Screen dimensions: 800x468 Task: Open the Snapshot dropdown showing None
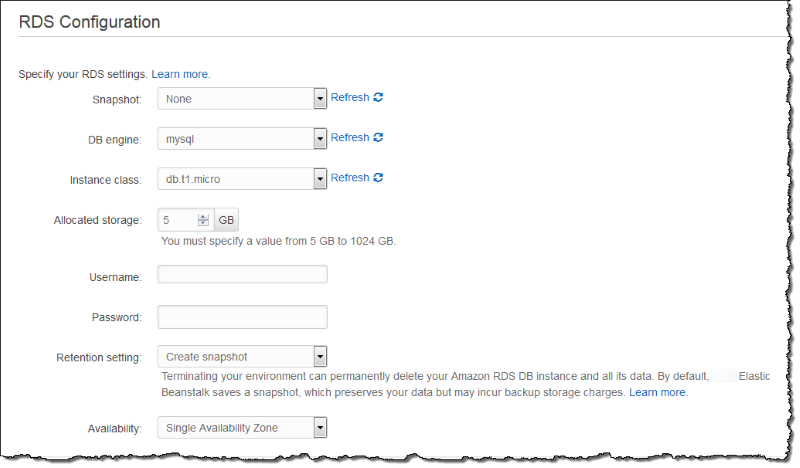click(x=242, y=99)
